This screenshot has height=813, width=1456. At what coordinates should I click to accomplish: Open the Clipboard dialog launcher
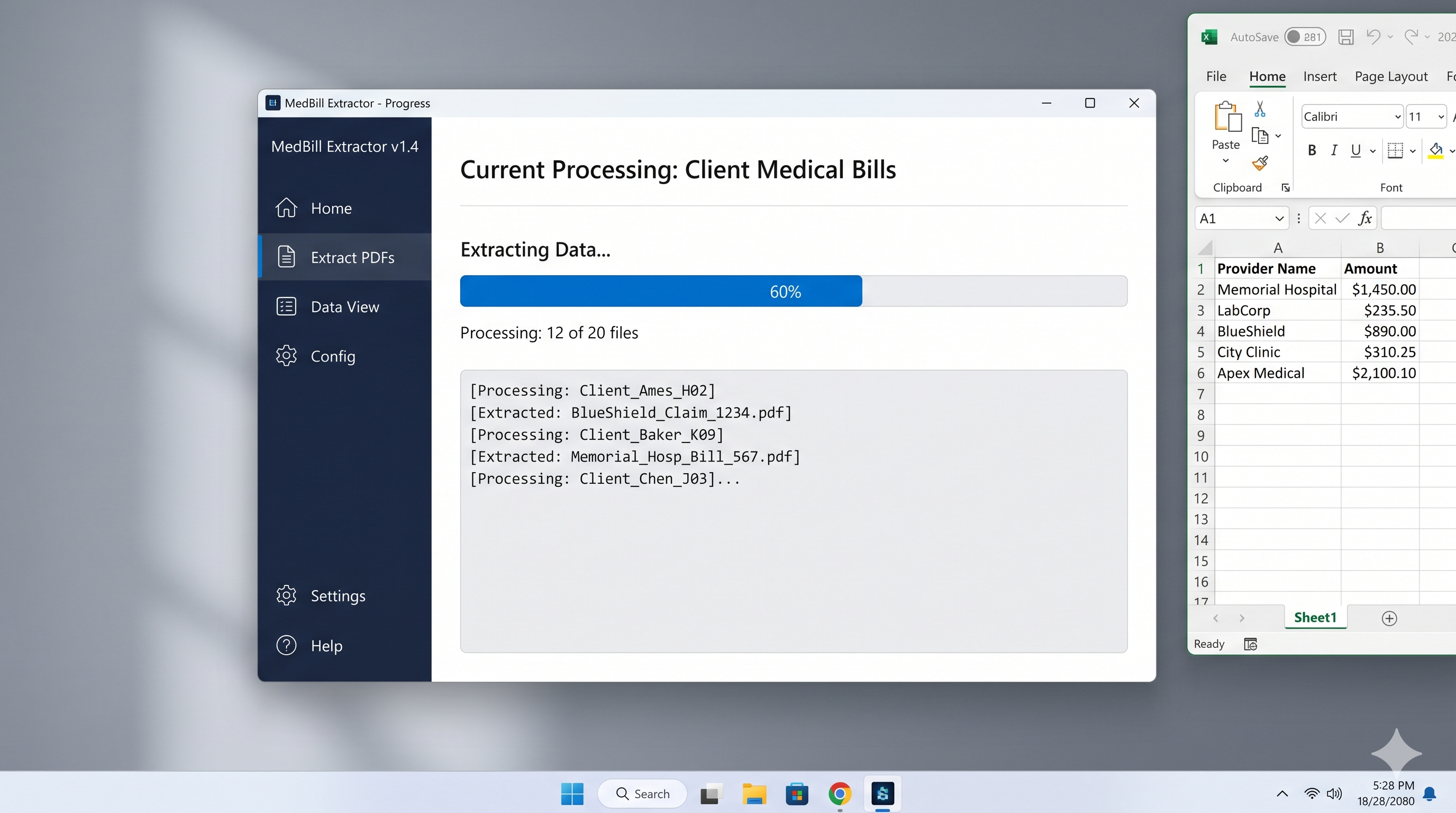click(x=1285, y=188)
